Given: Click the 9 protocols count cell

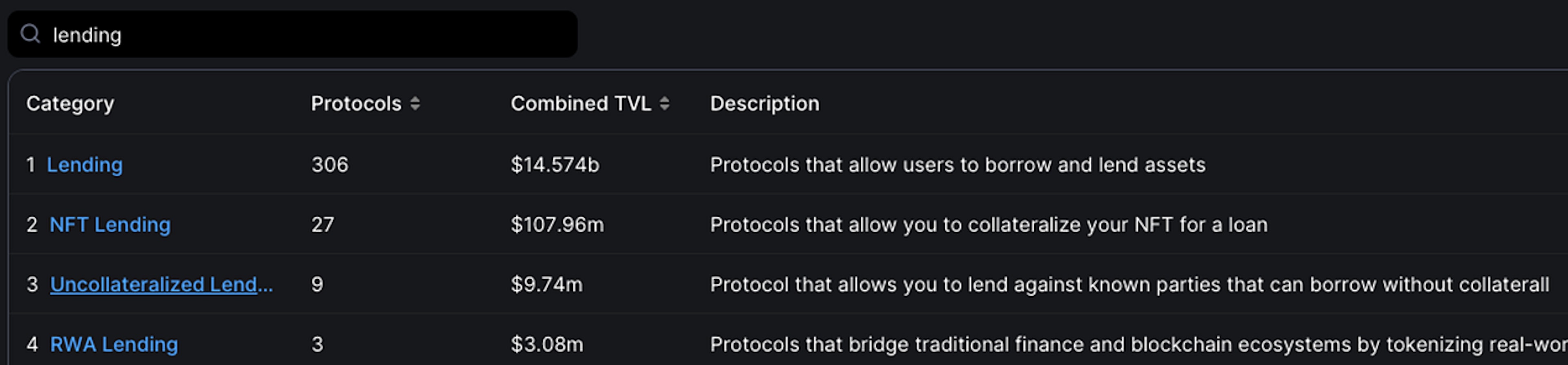Looking at the screenshot, I should coord(317,284).
